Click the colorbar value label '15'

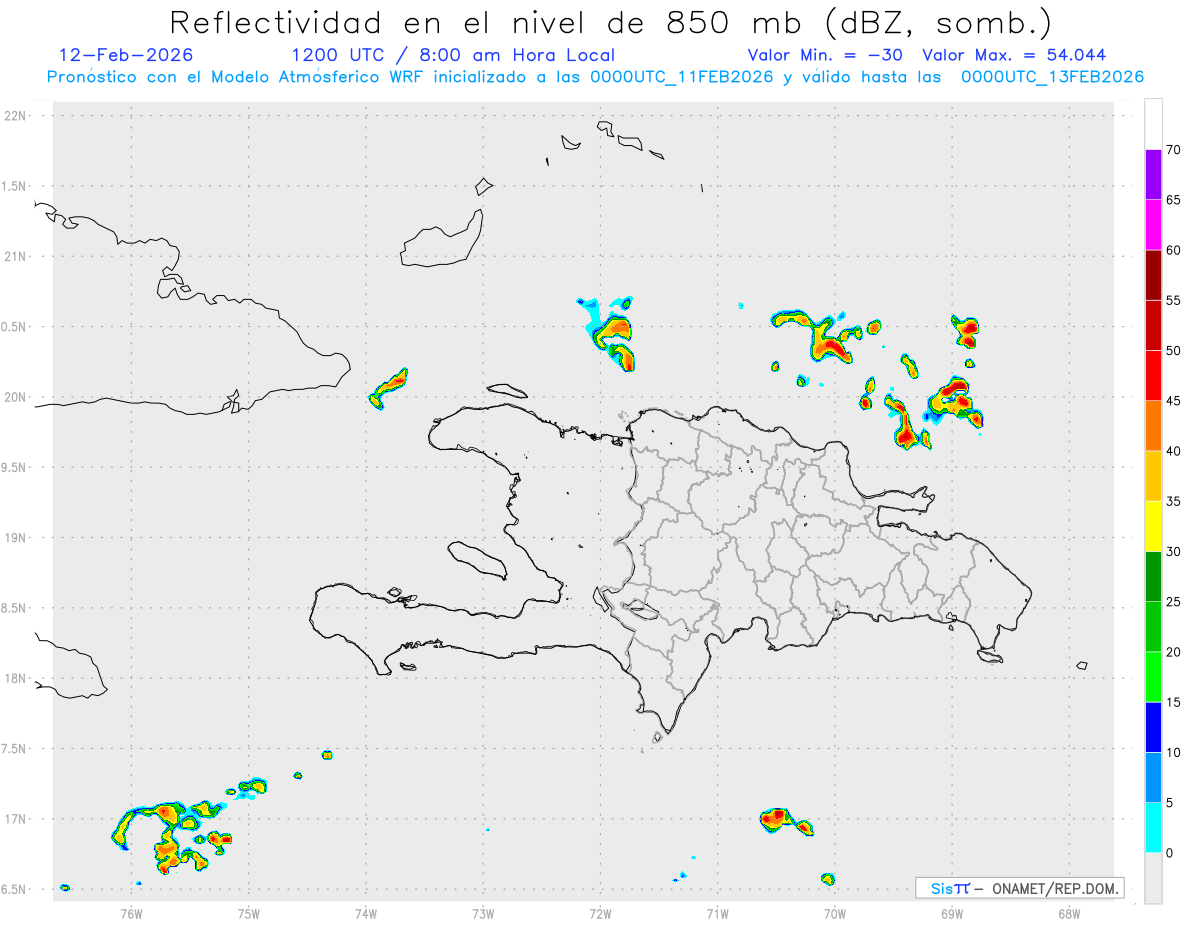pos(1173,702)
